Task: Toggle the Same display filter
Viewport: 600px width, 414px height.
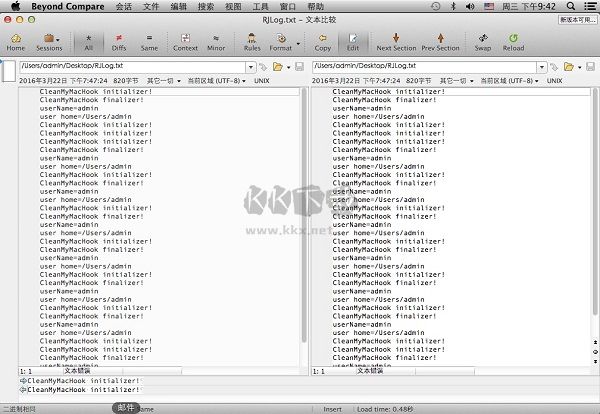Action: coord(149,42)
